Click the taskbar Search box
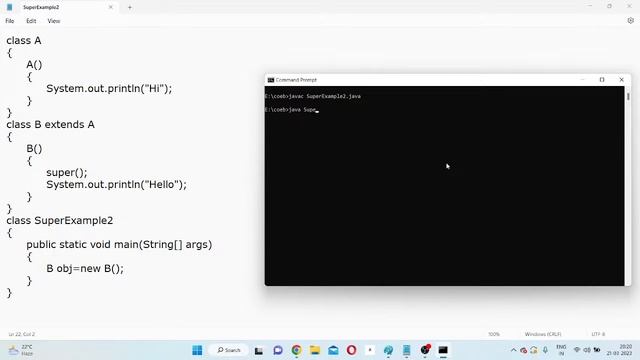Screen dimensions: 640x360 pyautogui.click(x=229, y=350)
